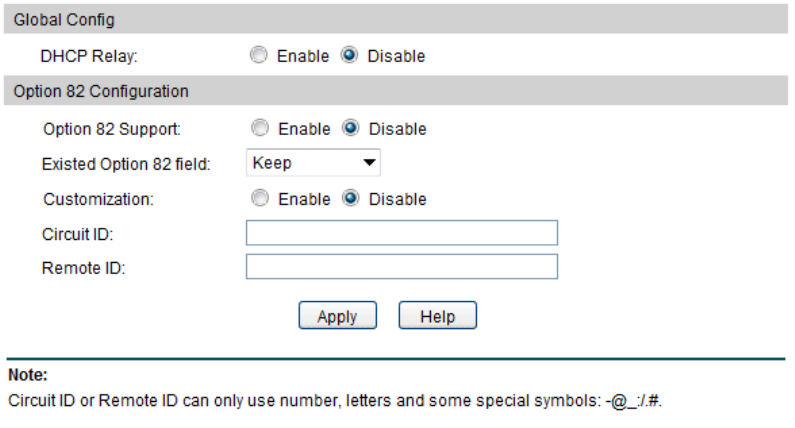Click the Global Config section header

[x=64, y=20]
